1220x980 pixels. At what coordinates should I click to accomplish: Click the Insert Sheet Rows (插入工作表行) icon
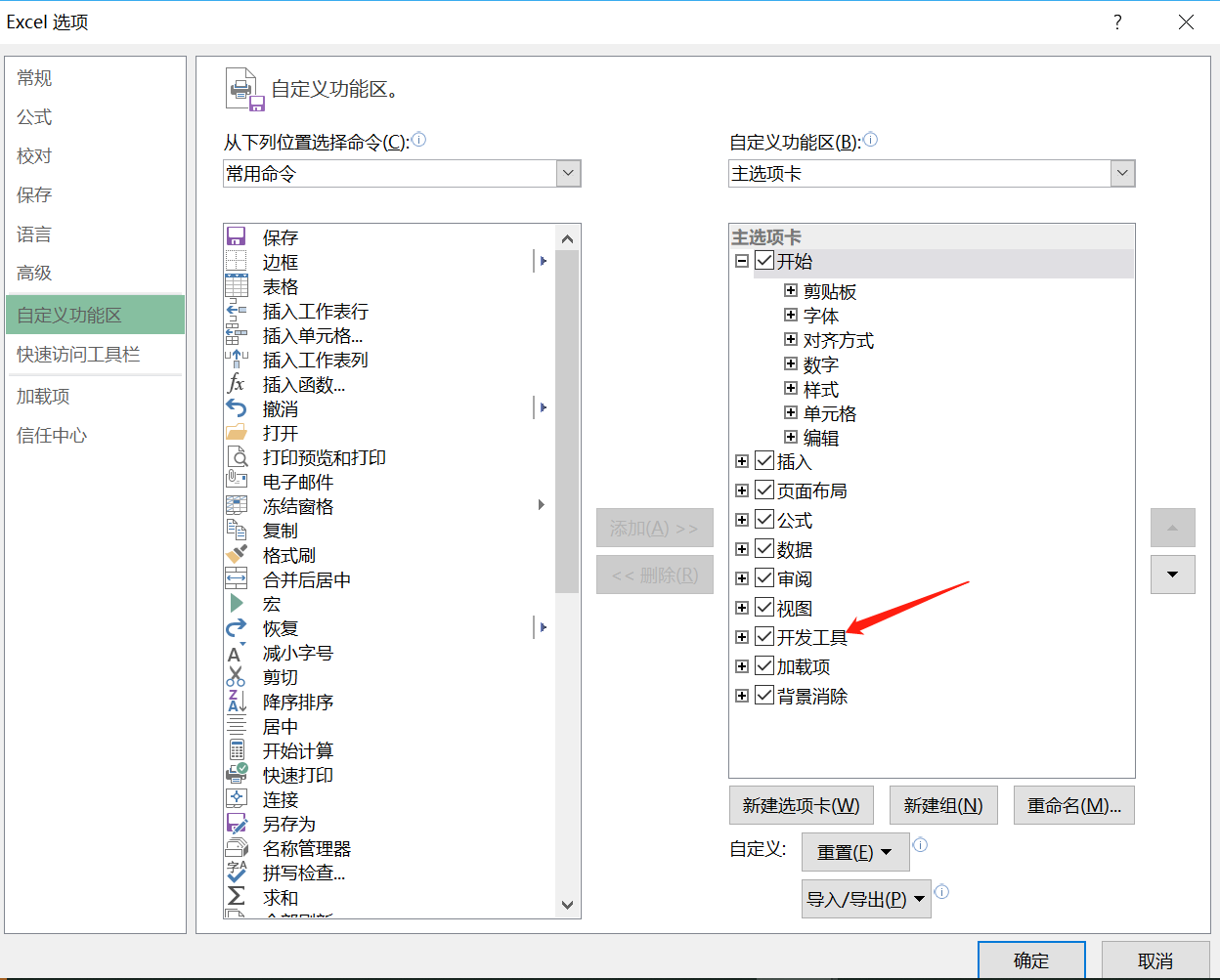point(236,310)
